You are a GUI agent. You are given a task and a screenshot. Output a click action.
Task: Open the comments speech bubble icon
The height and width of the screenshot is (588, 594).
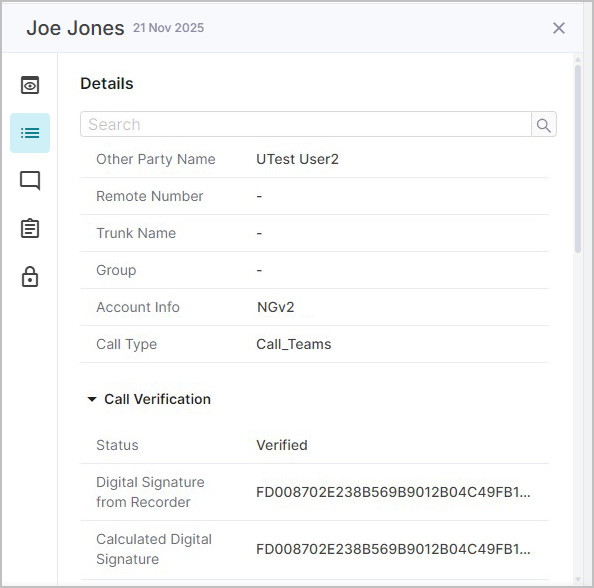[x=30, y=180]
